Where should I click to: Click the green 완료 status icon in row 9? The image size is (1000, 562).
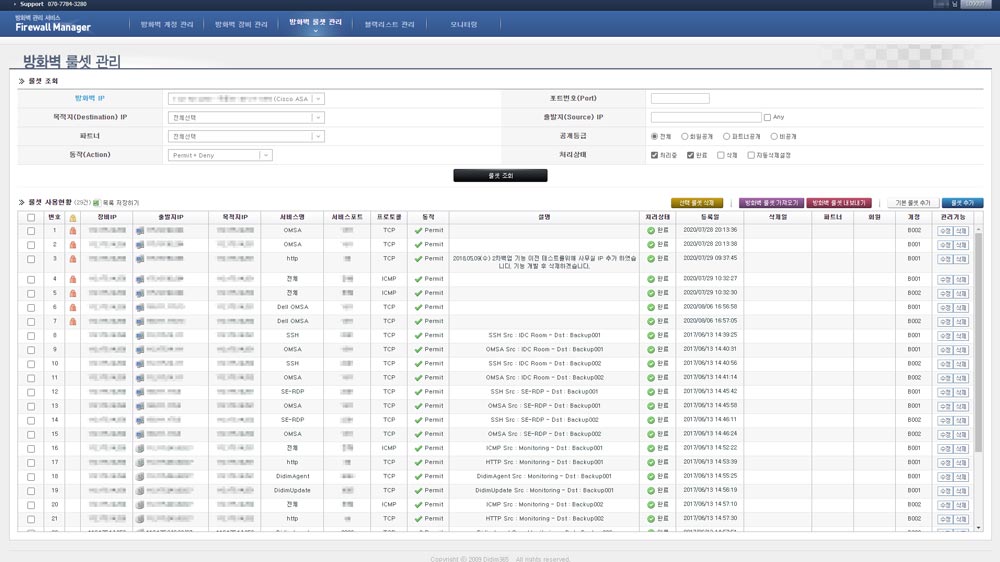pyautogui.click(x=651, y=350)
